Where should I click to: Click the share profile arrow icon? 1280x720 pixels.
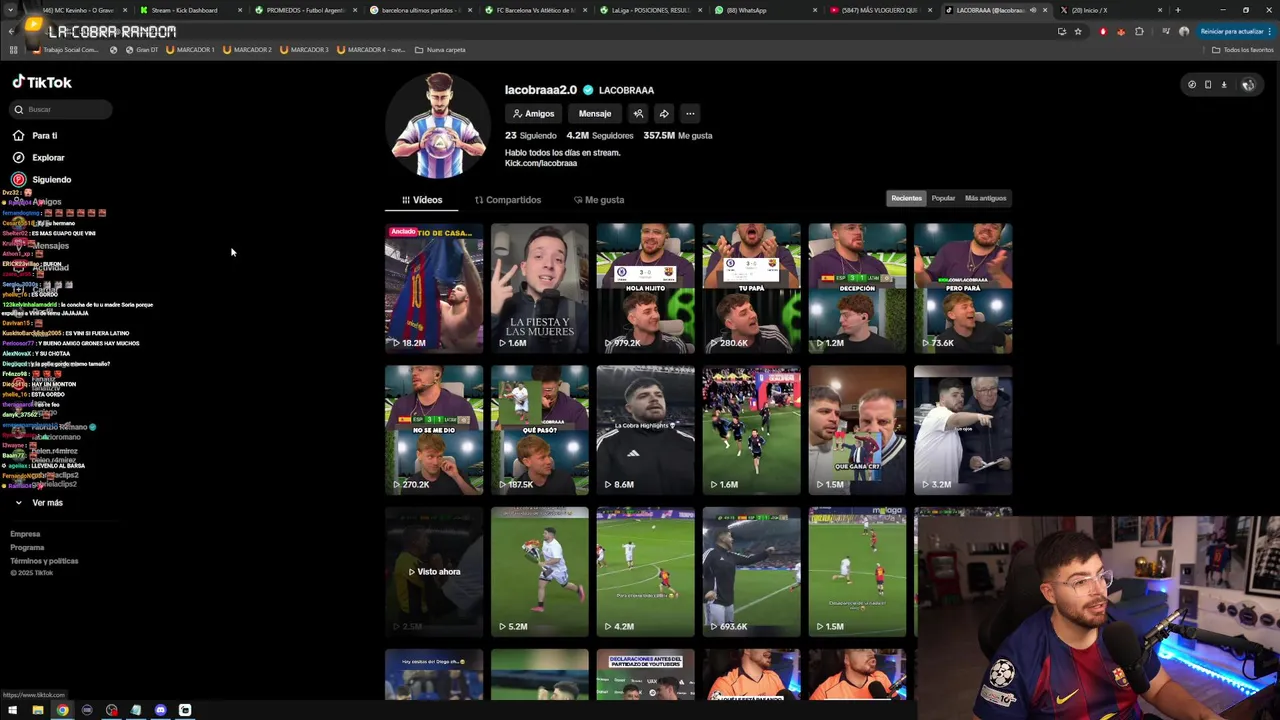664,113
